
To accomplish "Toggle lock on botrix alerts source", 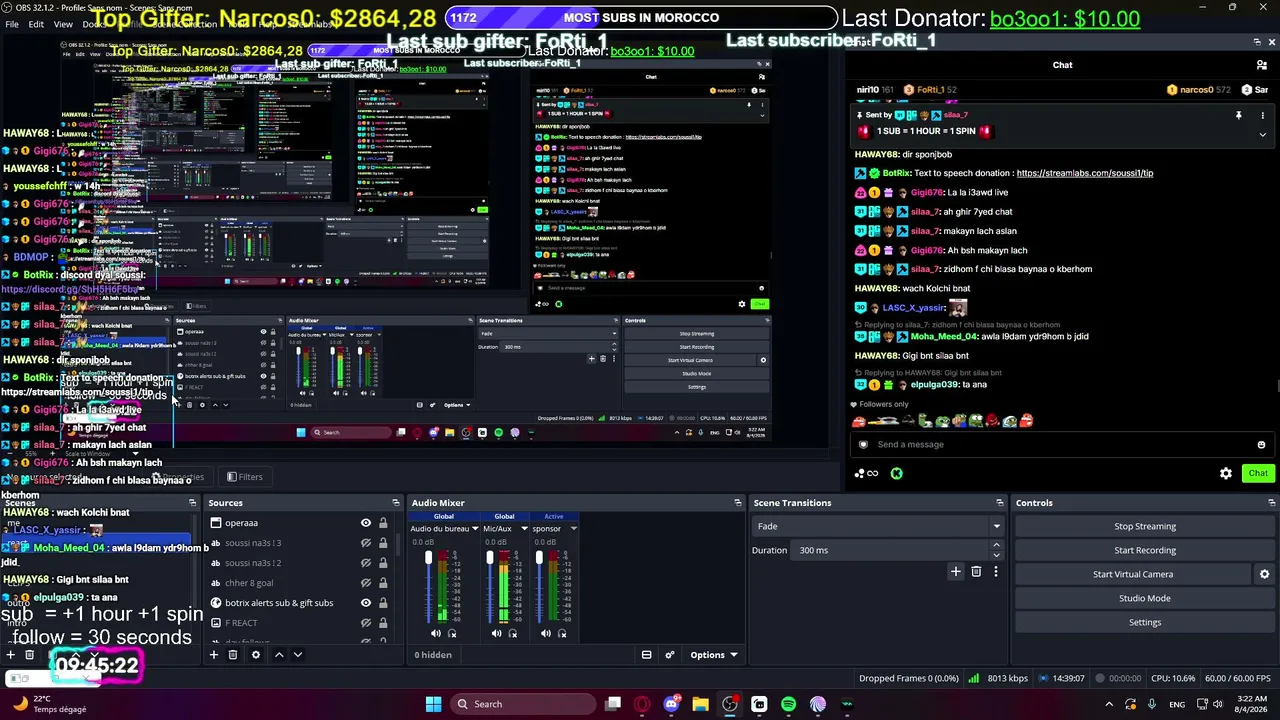I will click(382, 603).
